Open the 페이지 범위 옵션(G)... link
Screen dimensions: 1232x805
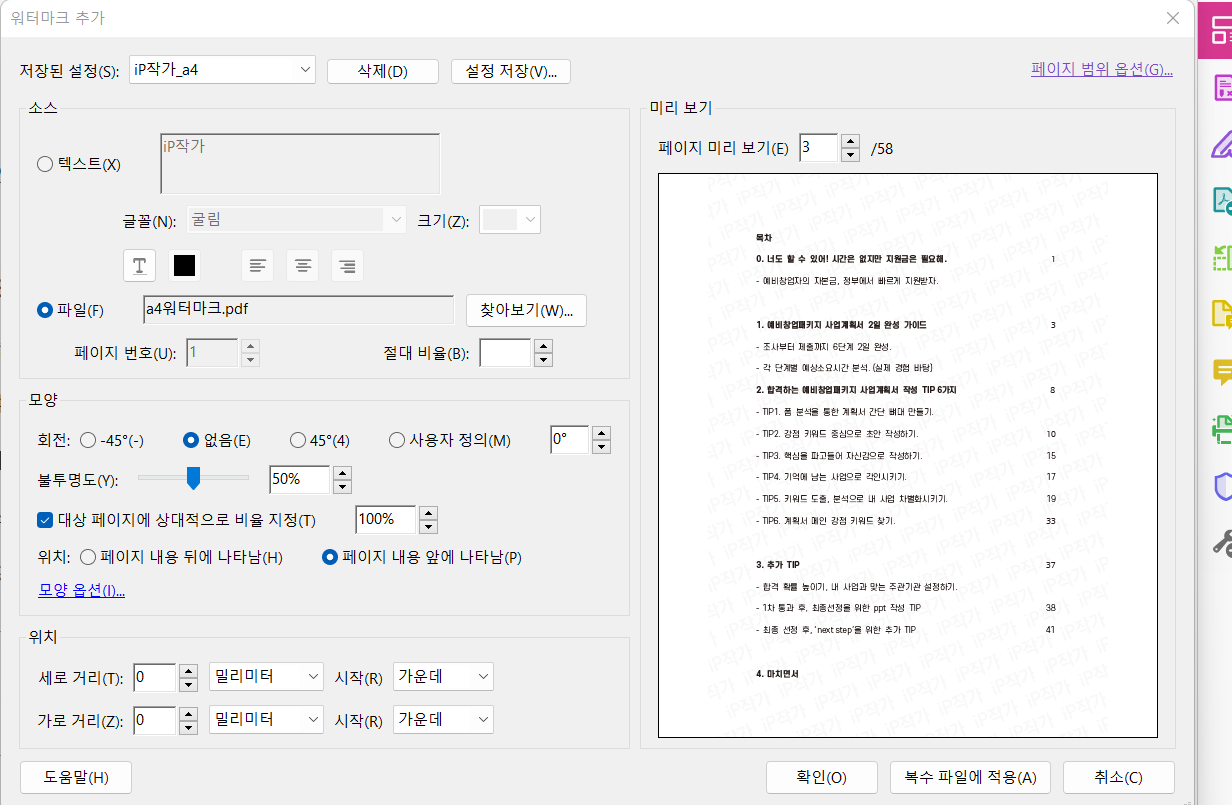tap(1102, 70)
